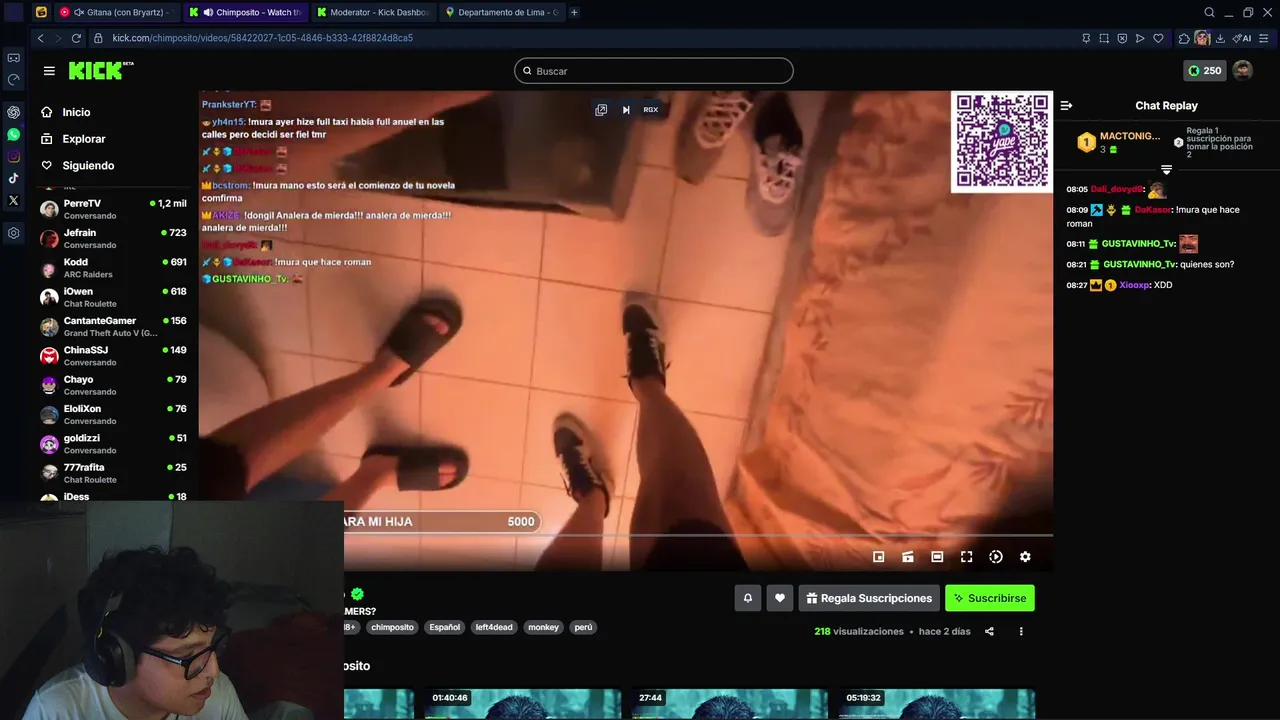Open the Kick user avatar menu

tap(1243, 71)
